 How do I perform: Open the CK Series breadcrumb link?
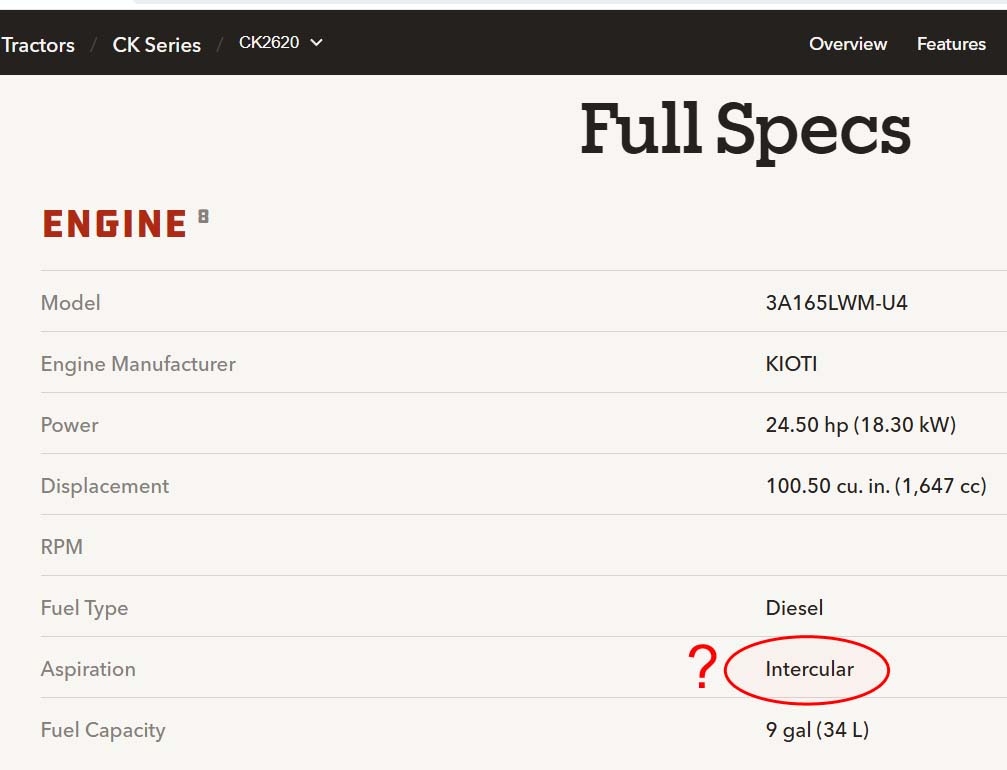pyautogui.click(x=156, y=45)
